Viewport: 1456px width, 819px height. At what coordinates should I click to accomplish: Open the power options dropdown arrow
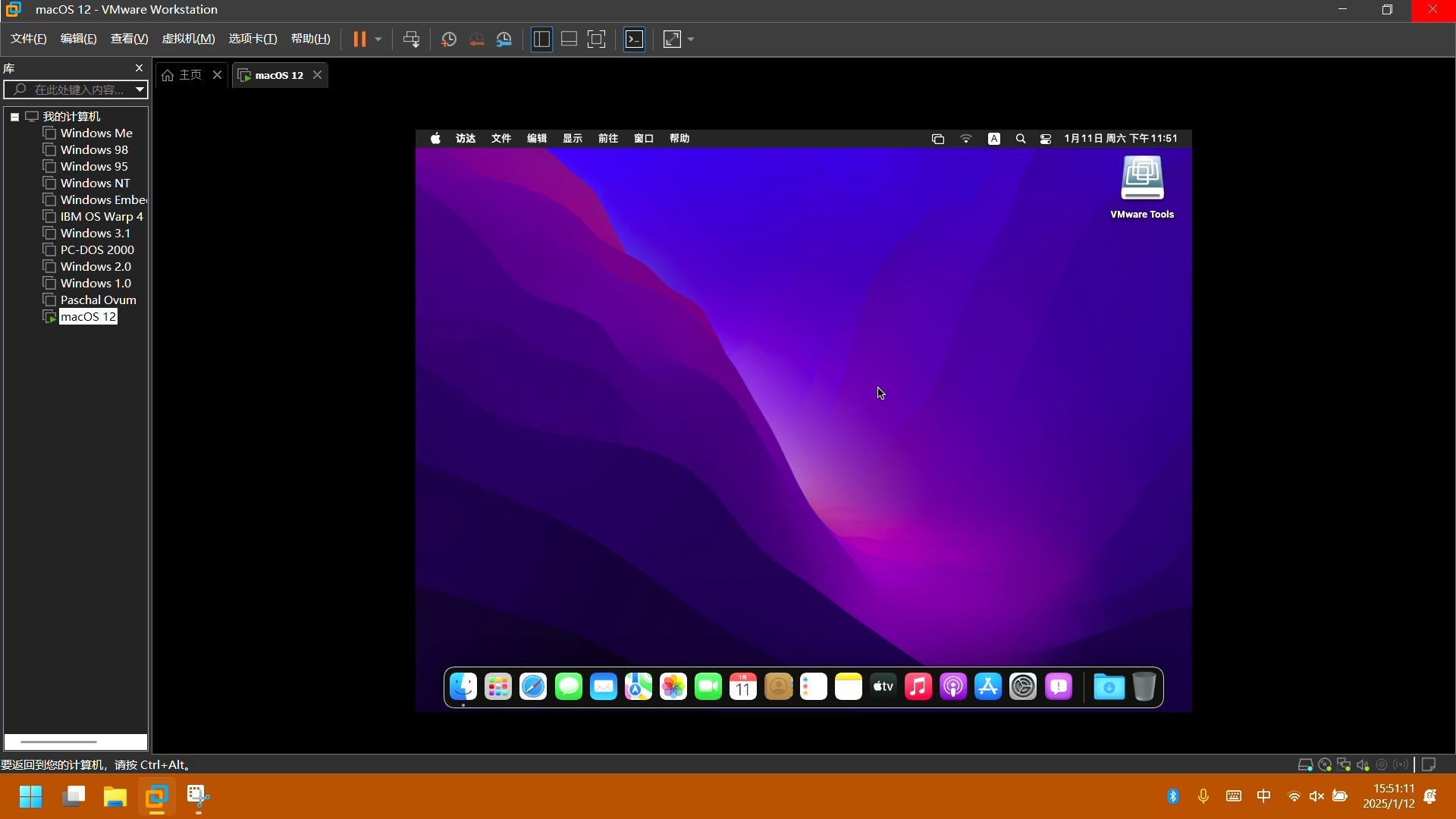[378, 39]
